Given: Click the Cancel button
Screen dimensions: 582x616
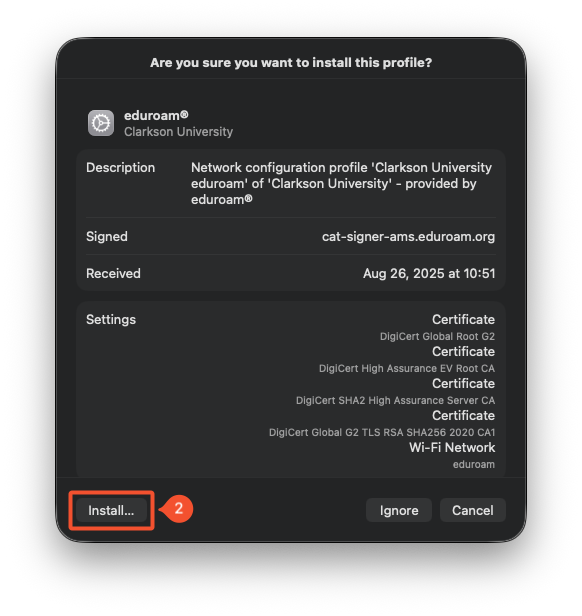Looking at the screenshot, I should (473, 510).
